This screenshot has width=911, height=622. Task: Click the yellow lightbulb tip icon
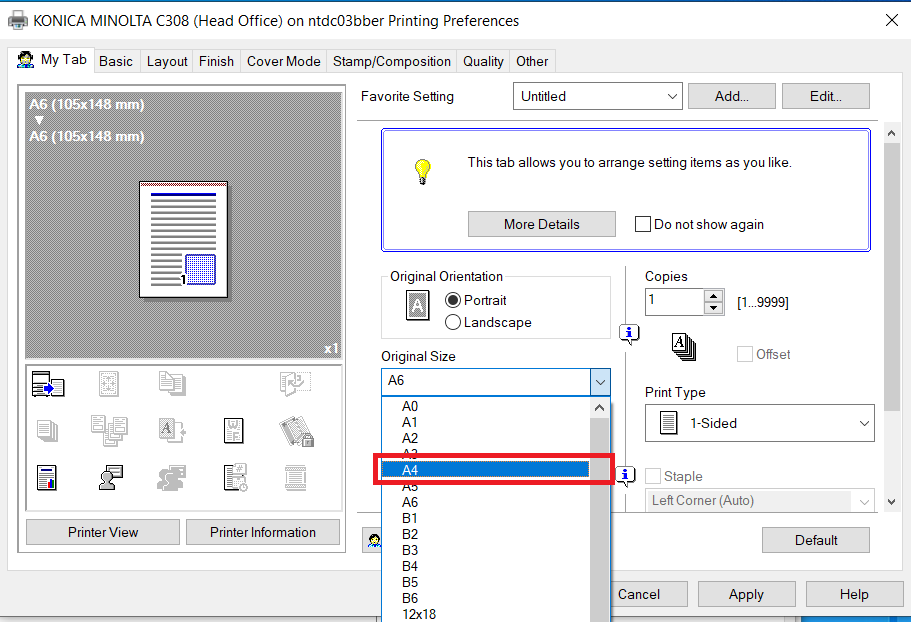pos(422,171)
